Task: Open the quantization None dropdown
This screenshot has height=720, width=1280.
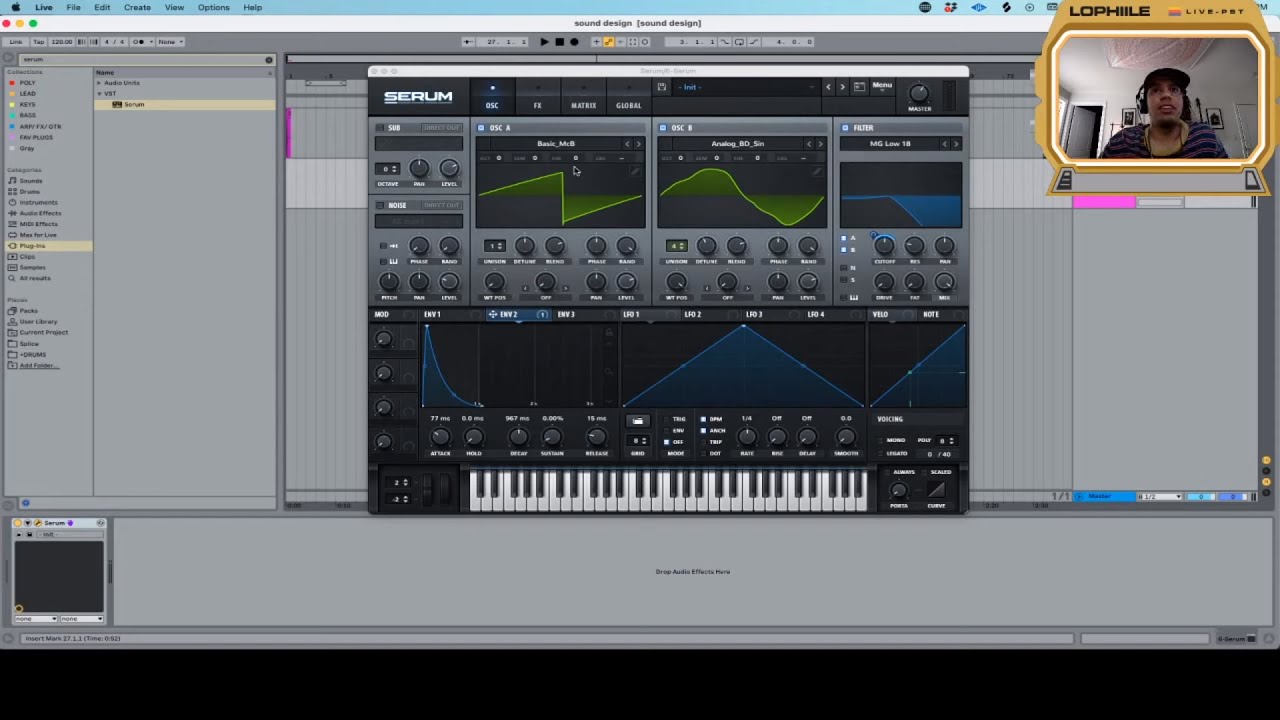Action: 169,42
